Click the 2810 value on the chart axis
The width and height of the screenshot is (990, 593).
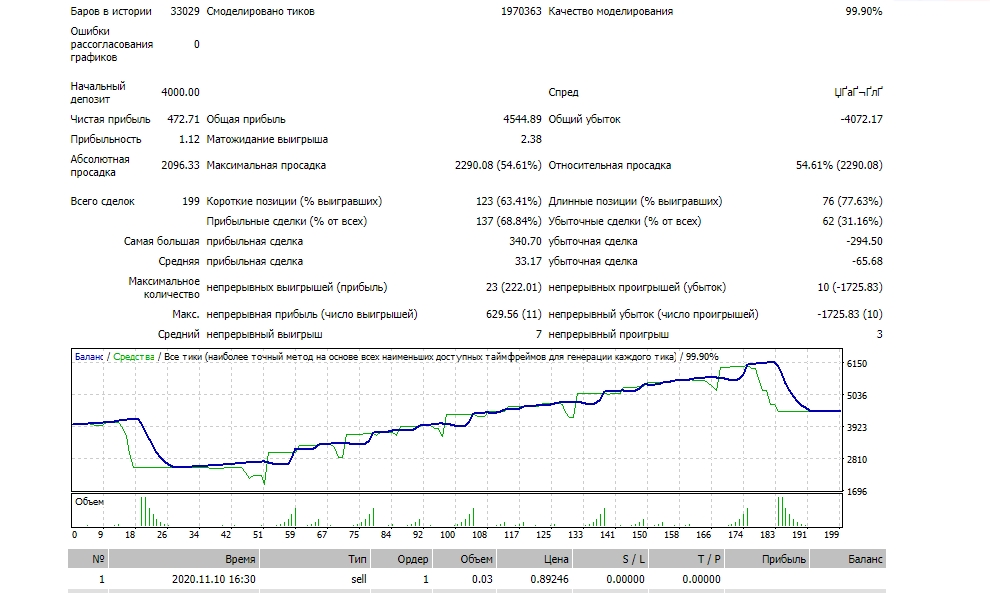[857, 460]
